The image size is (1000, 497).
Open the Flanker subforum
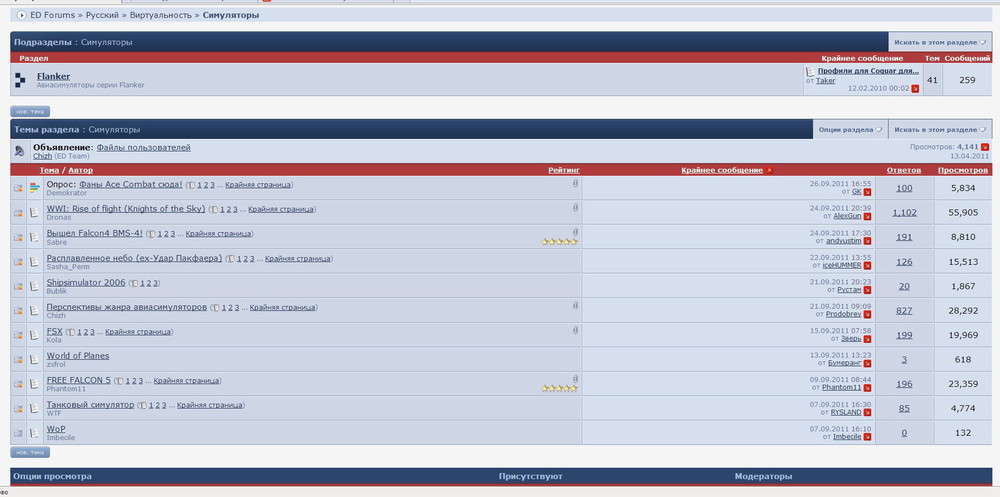click(54, 76)
